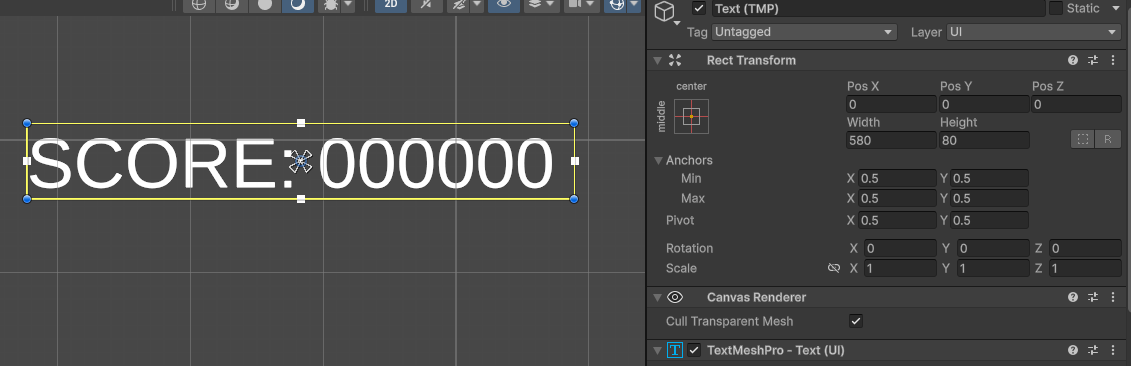
Task: Disable the TextMeshPro - Text (UI) component checkbox
Action: coord(694,350)
